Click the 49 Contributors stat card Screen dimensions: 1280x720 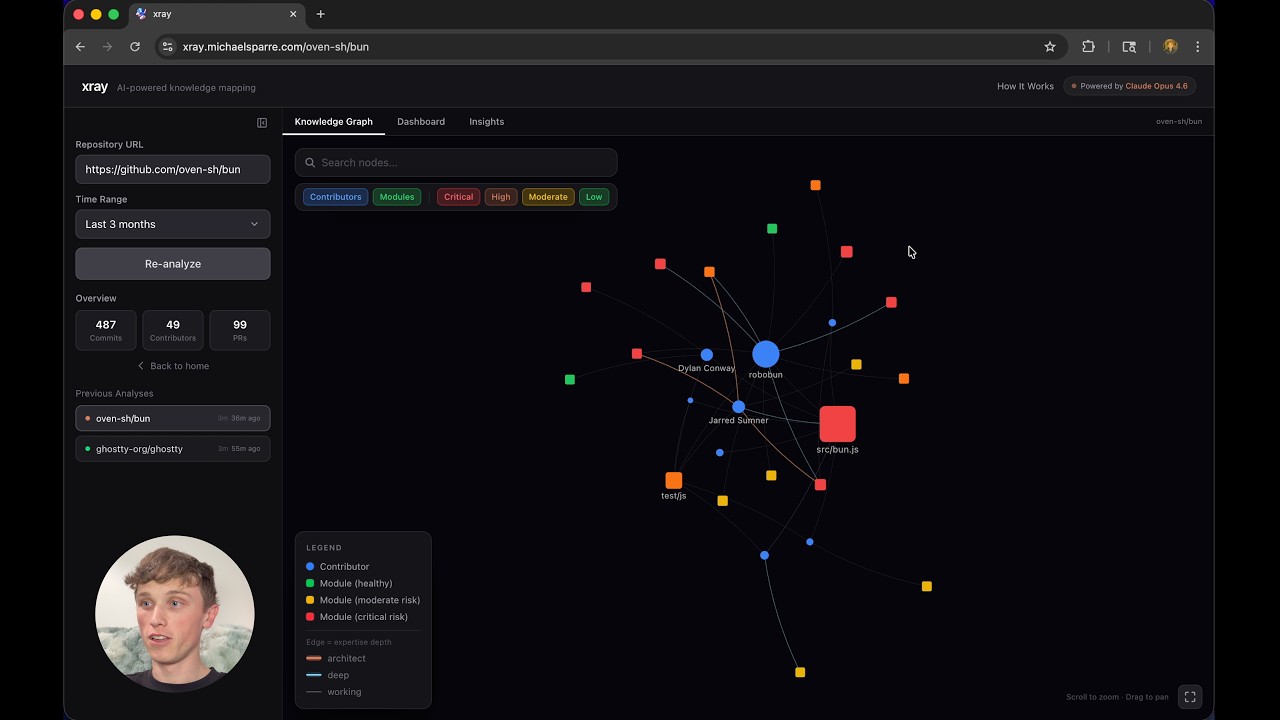(x=173, y=330)
